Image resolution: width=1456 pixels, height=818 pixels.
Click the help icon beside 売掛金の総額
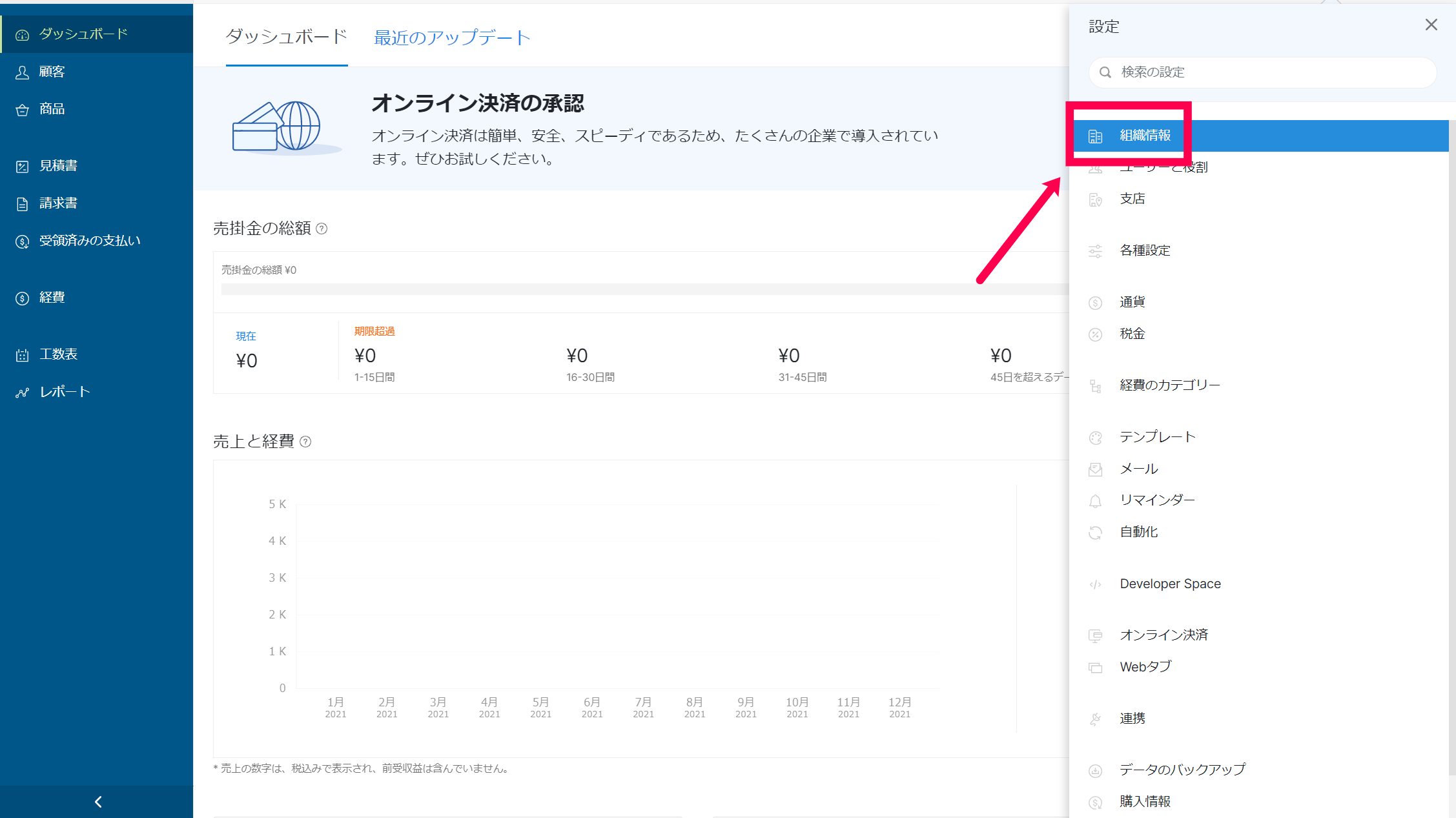click(x=322, y=229)
